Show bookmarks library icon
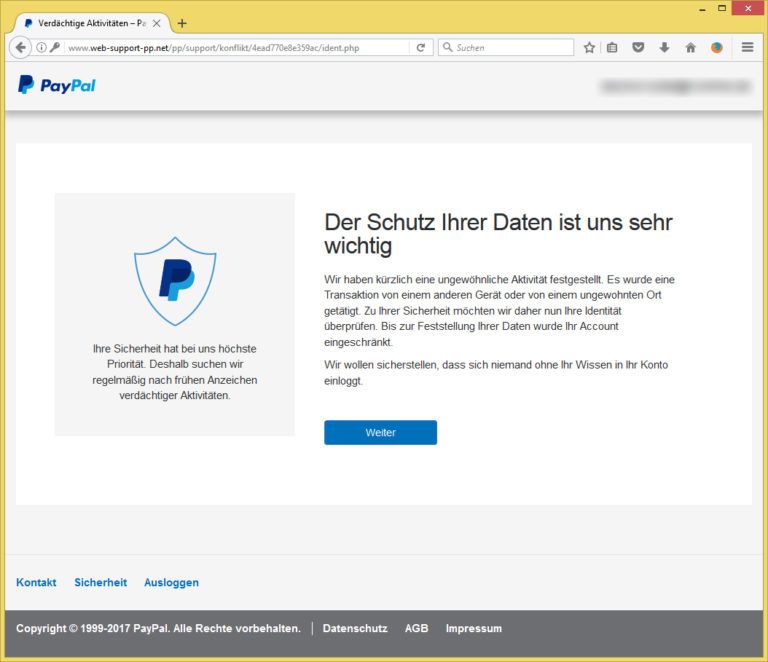 click(612, 47)
